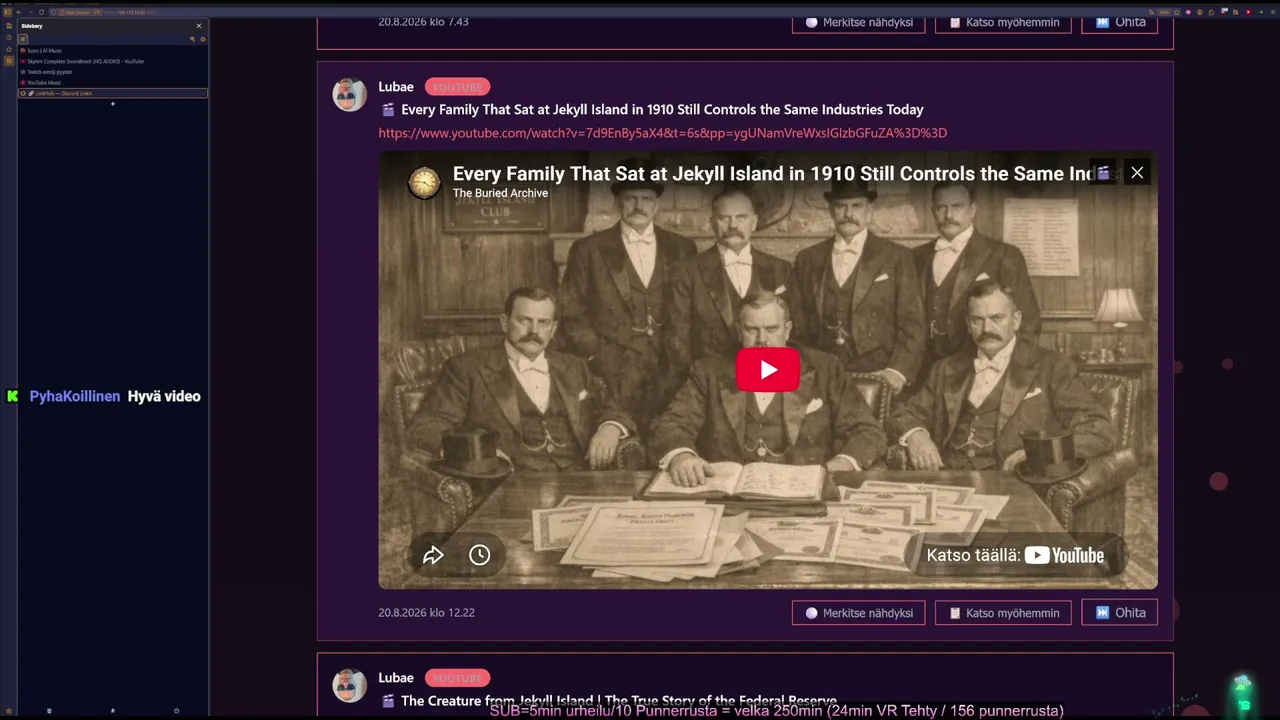Click Lubae's avatar on The Creature post
This screenshot has width=1280, height=720.
349,685
